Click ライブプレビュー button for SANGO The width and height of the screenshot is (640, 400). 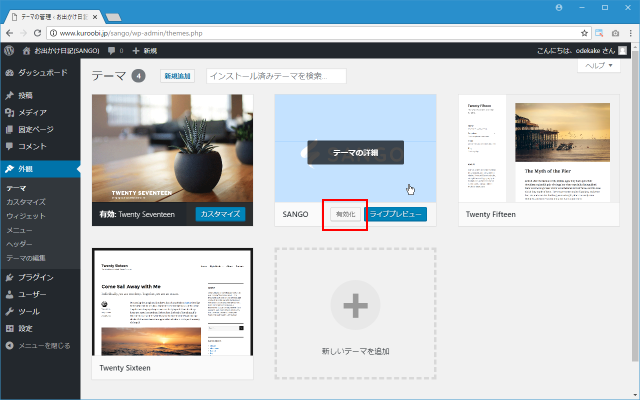tap(396, 214)
